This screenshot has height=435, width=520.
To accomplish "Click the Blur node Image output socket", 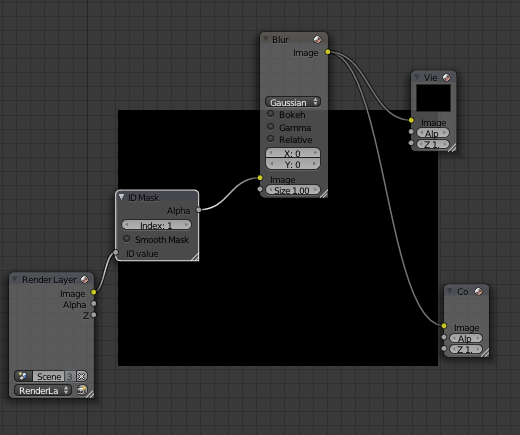I will pyautogui.click(x=328, y=52).
